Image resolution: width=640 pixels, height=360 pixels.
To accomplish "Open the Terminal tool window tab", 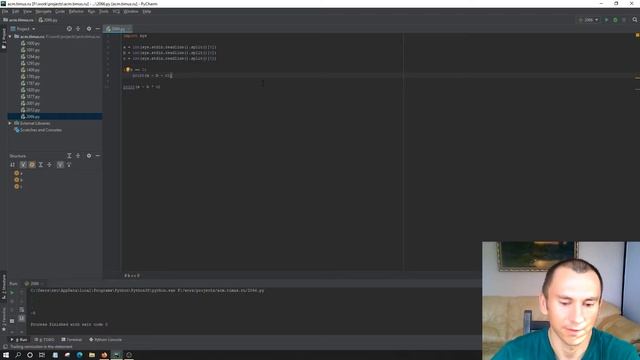I will pos(72,340).
